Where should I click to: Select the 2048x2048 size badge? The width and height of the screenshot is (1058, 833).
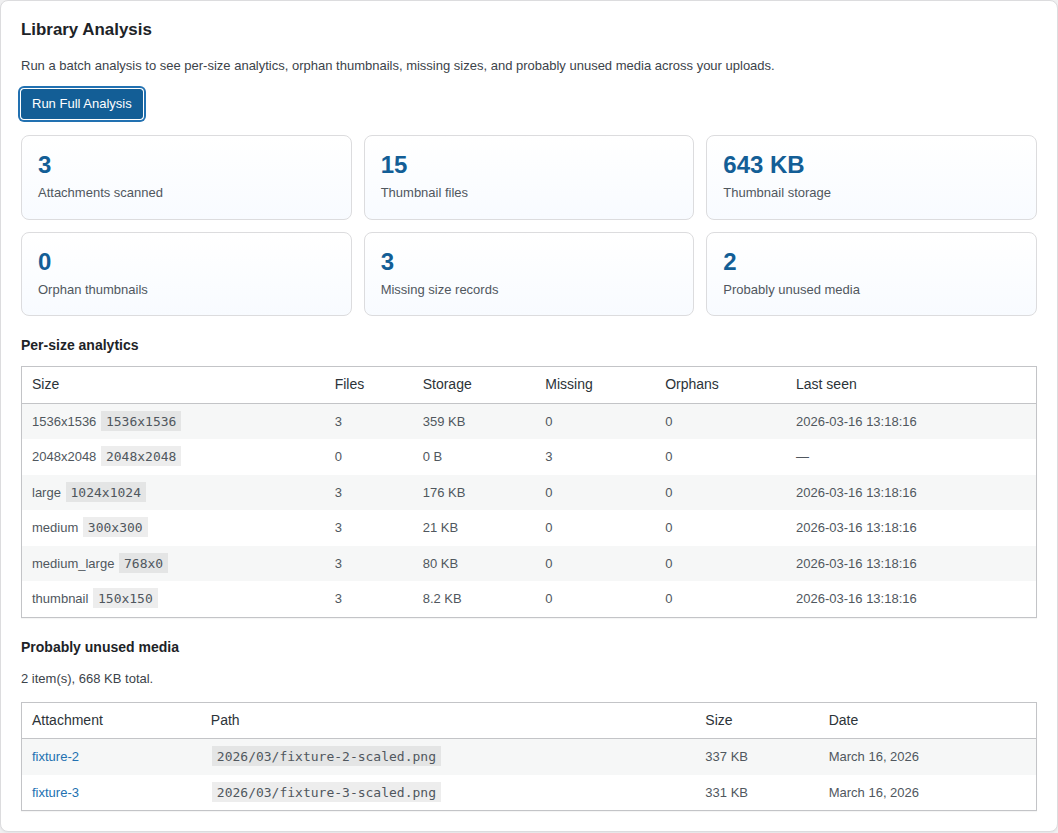coord(141,456)
